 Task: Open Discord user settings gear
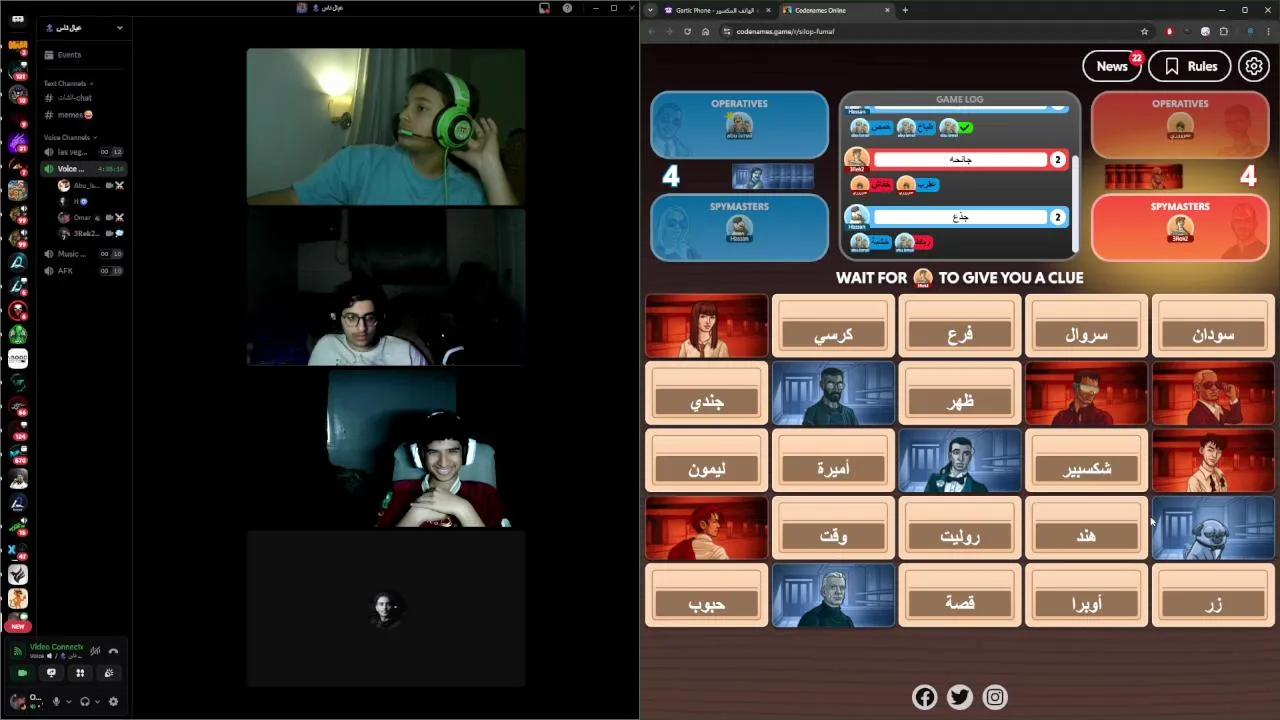(x=113, y=702)
